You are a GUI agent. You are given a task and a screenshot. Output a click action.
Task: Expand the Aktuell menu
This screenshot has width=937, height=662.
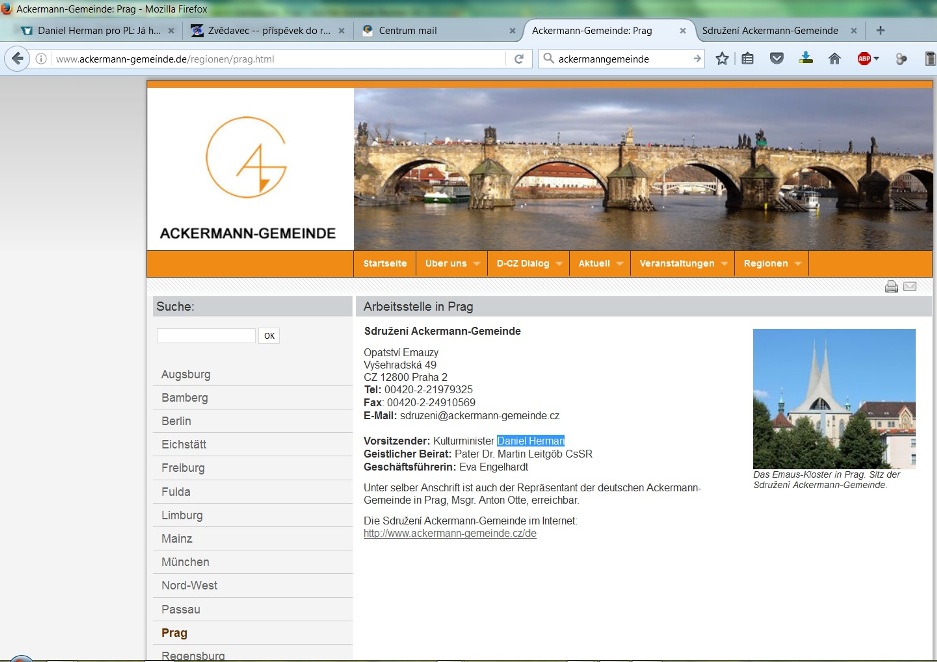coord(600,263)
